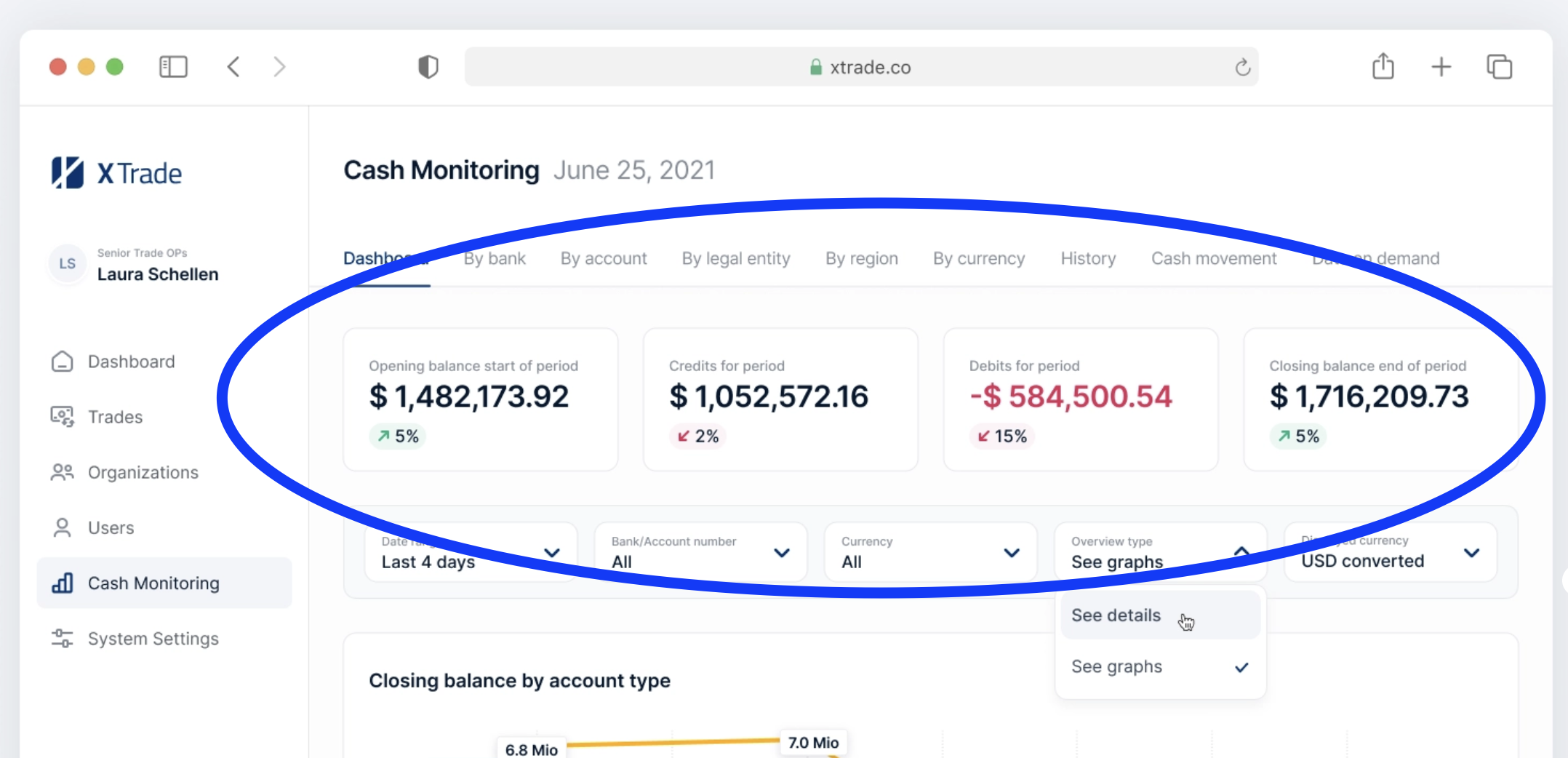
Task: Click the Senior Trade OPs role label
Action: [x=143, y=252]
